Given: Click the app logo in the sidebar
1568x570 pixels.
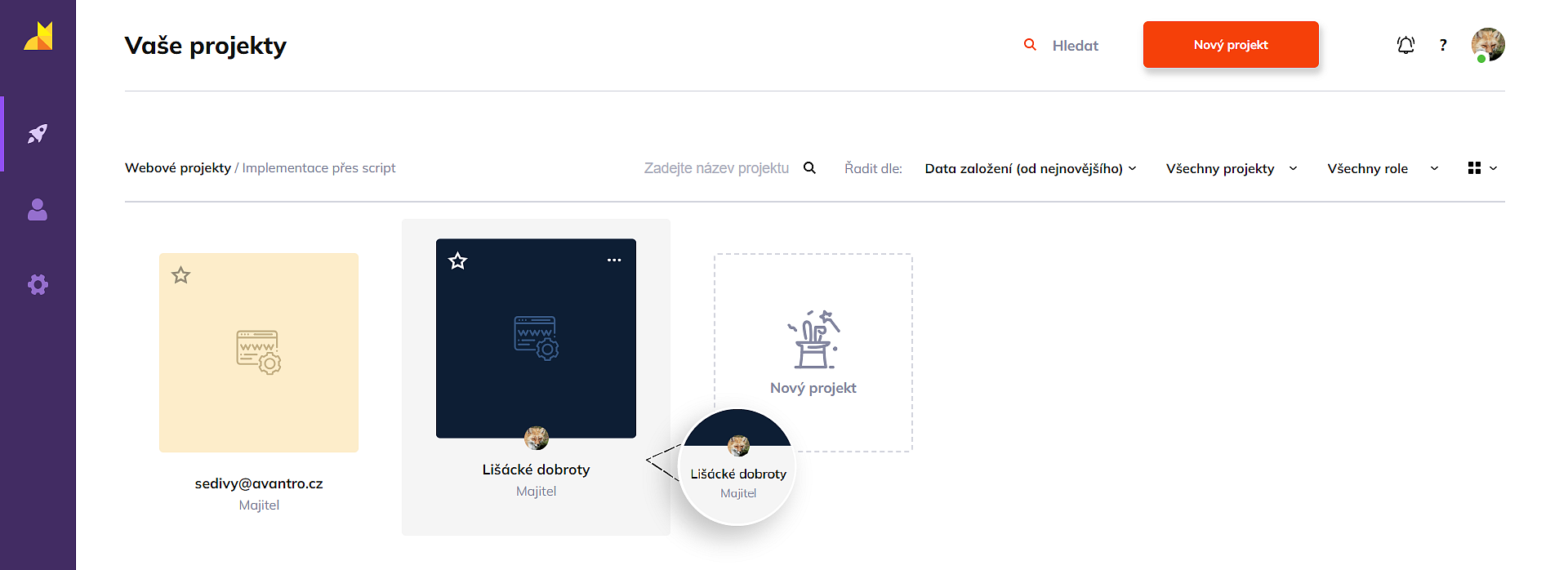Looking at the screenshot, I should point(38,36).
